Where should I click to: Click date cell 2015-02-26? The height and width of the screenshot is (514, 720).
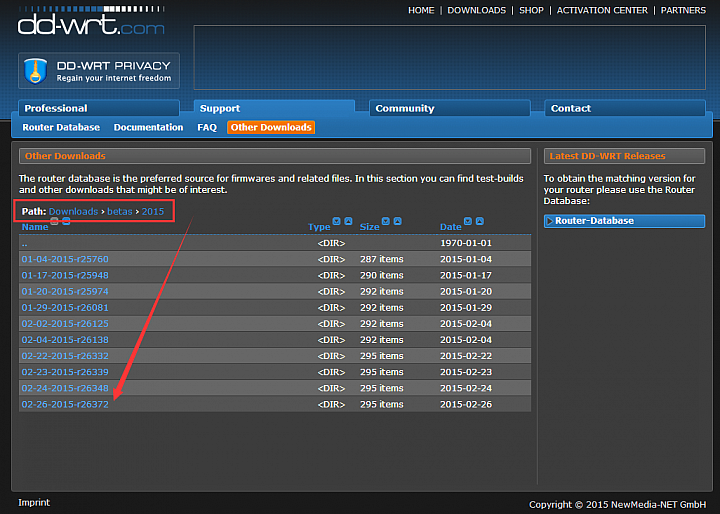pos(466,404)
